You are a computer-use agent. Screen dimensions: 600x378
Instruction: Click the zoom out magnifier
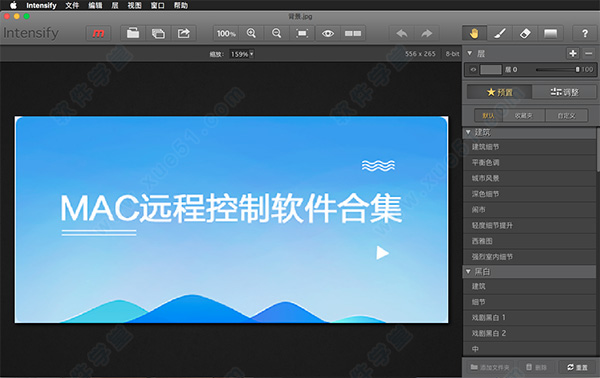276,34
